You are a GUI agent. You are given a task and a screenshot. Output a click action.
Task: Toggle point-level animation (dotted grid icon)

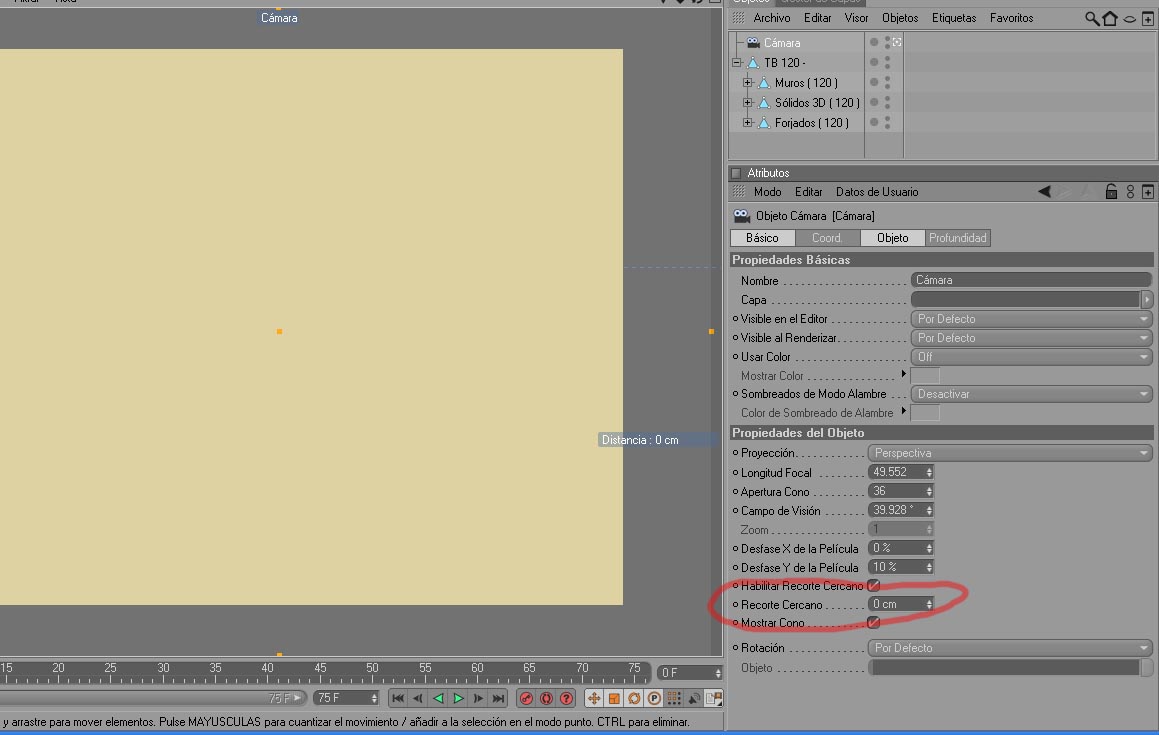pos(674,698)
